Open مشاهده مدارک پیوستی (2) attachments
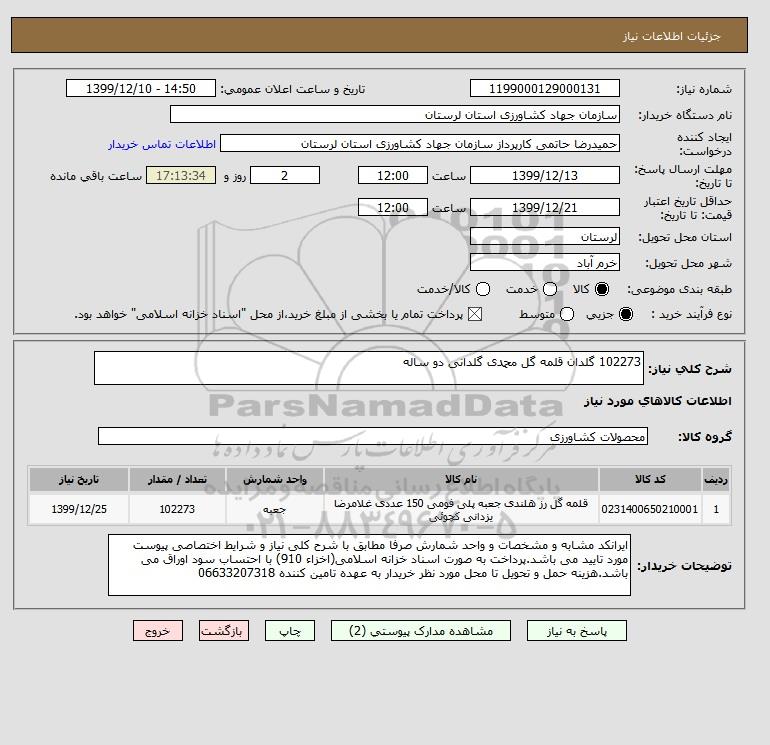Image resolution: width=770 pixels, height=745 pixels. [421, 631]
